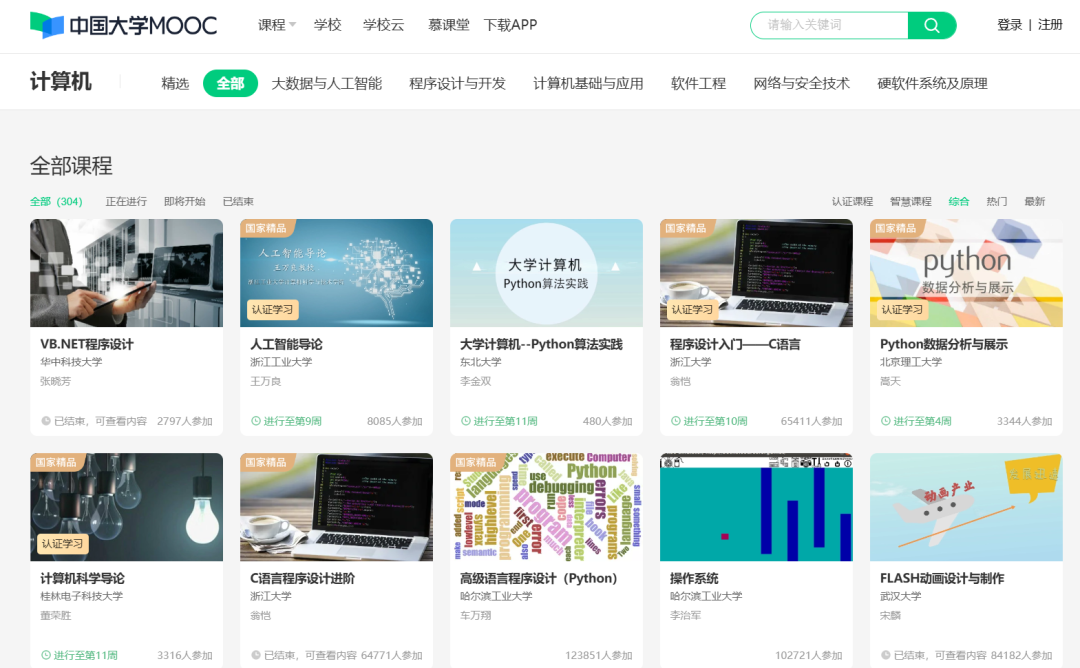Click the 认证学习 badge on 程序设计入门 card
The image size is (1080, 668).
[x=692, y=310]
